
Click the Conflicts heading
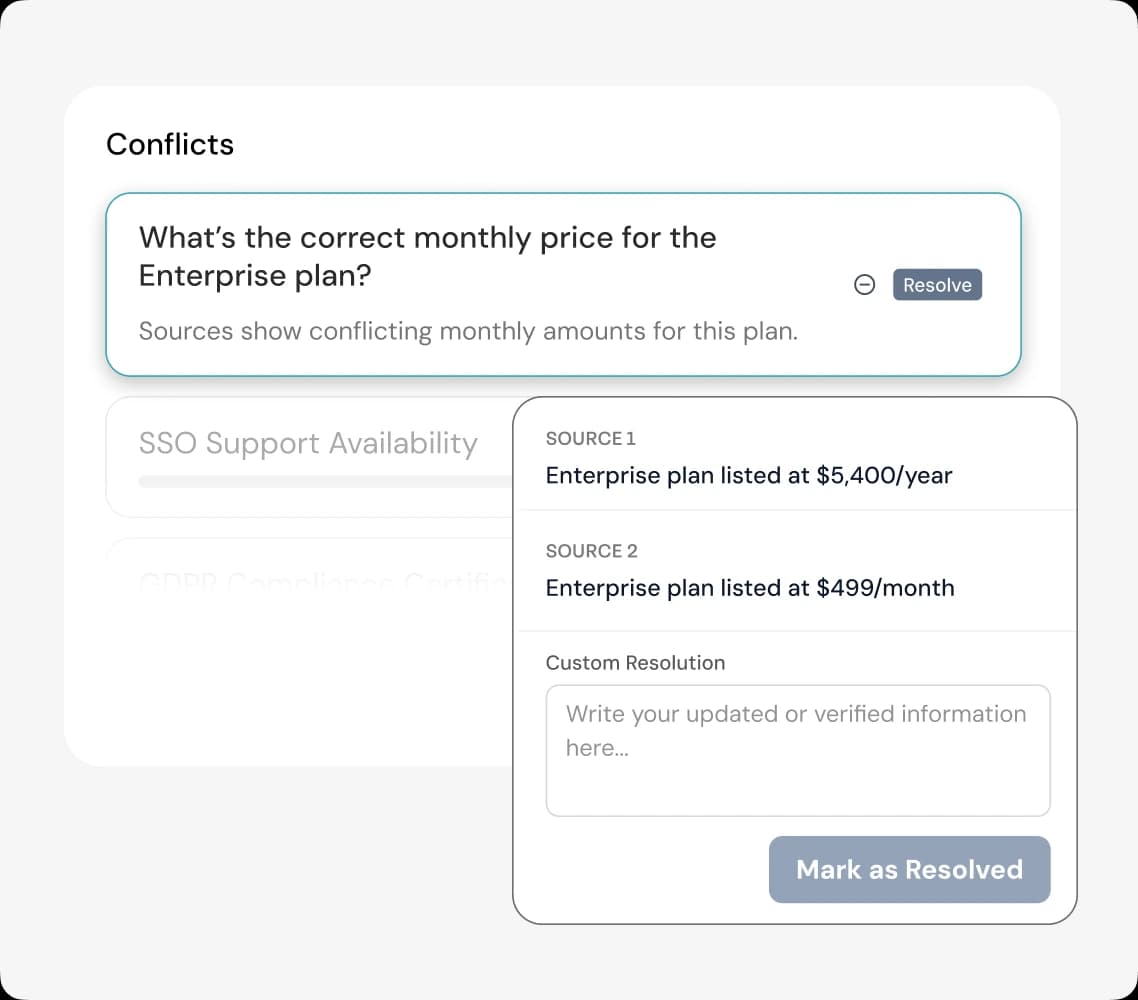[170, 144]
